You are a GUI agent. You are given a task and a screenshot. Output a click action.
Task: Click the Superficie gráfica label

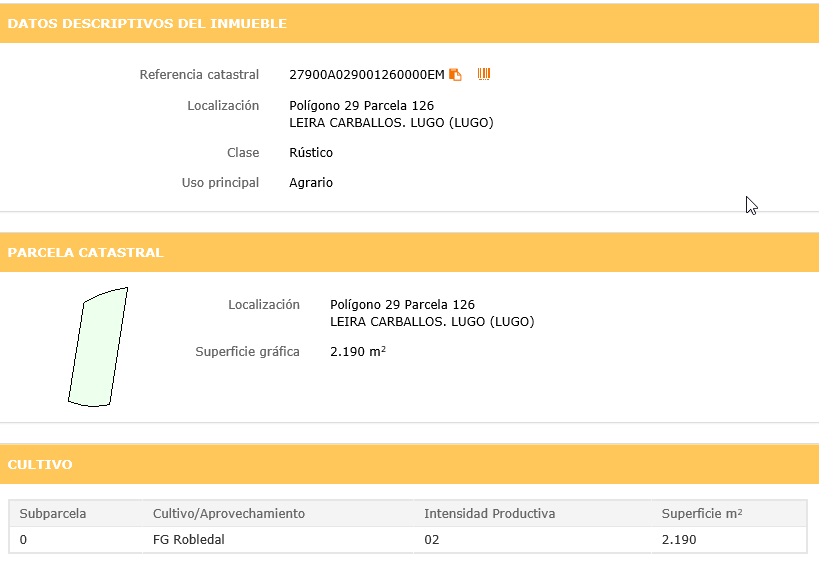coord(247,352)
